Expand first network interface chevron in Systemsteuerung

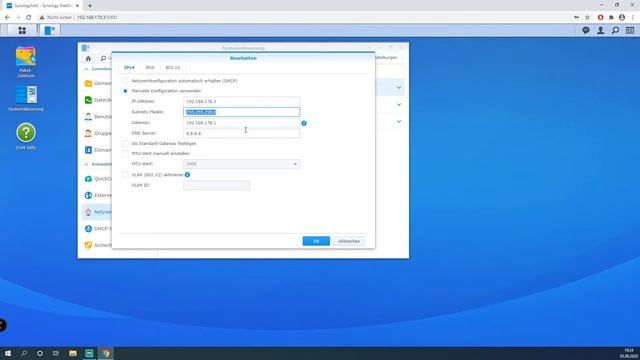point(399,88)
